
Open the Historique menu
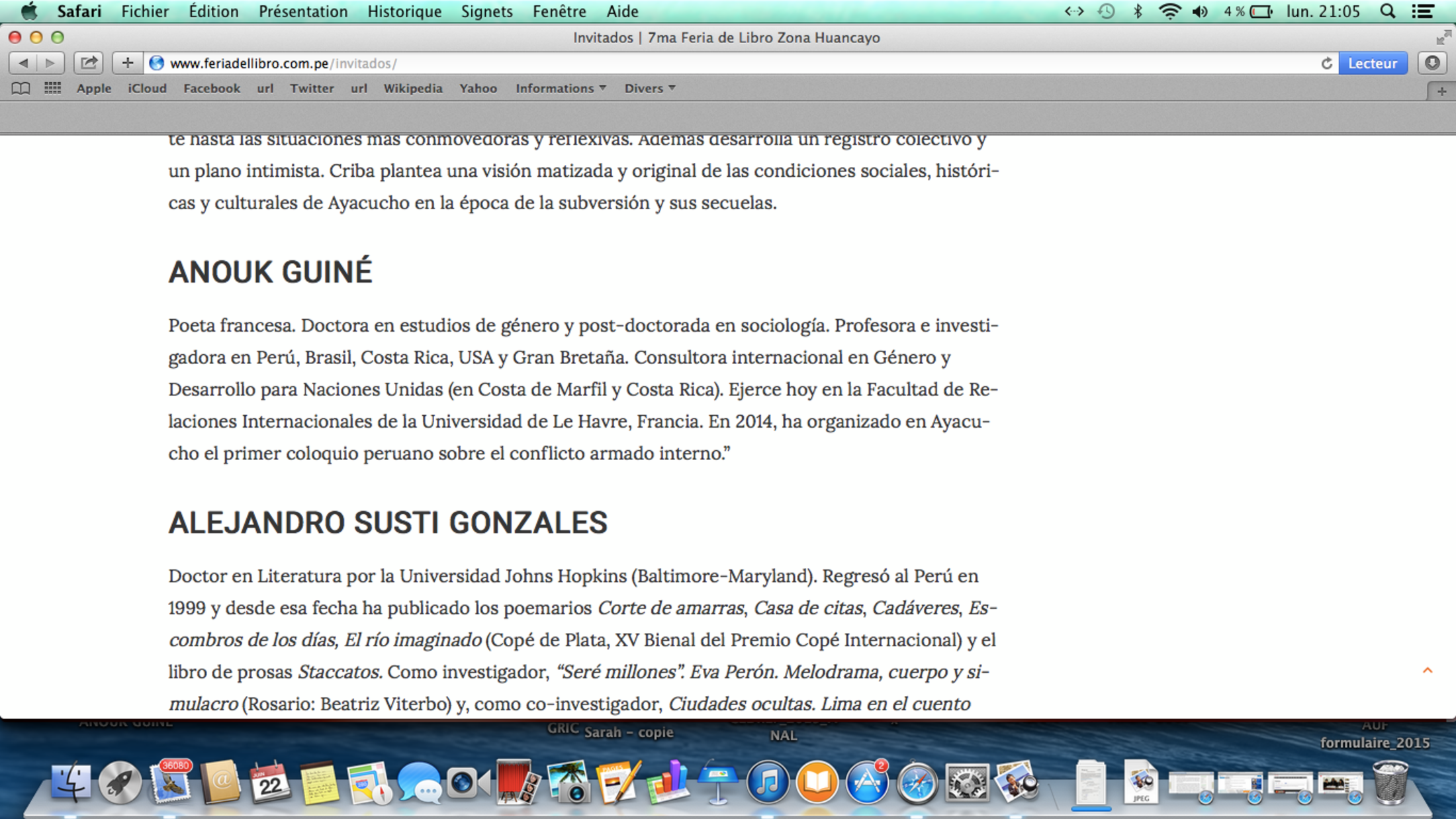point(404,11)
